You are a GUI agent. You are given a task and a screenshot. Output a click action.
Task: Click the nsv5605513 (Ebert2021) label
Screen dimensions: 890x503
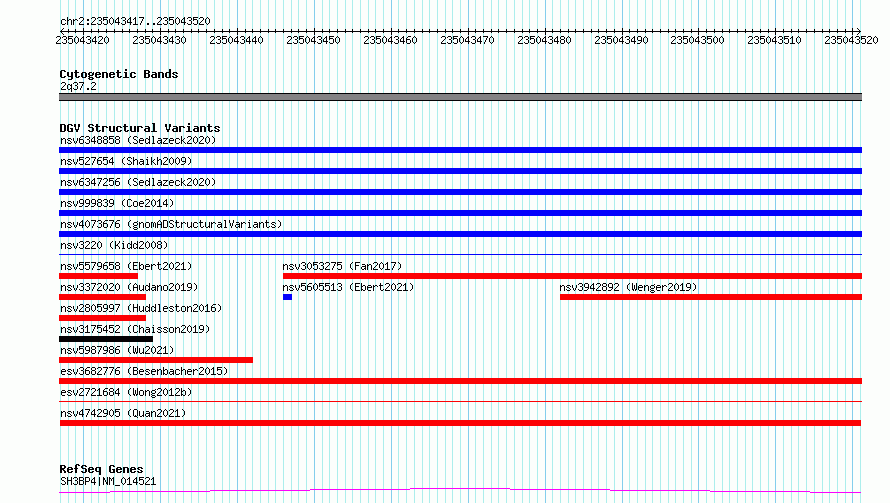348,287
